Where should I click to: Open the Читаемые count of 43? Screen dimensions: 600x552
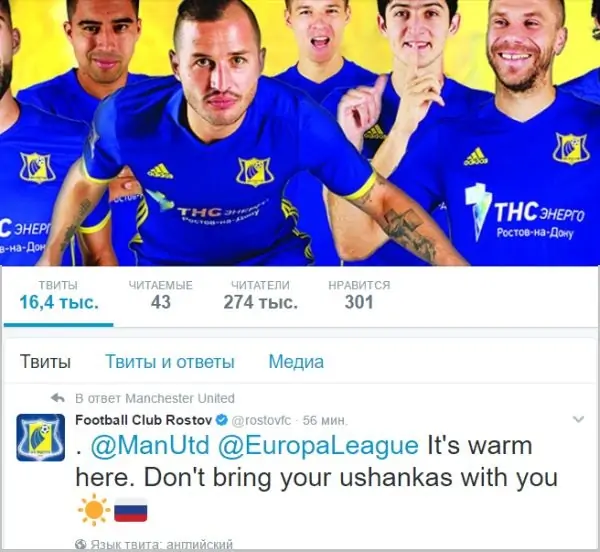(161, 295)
